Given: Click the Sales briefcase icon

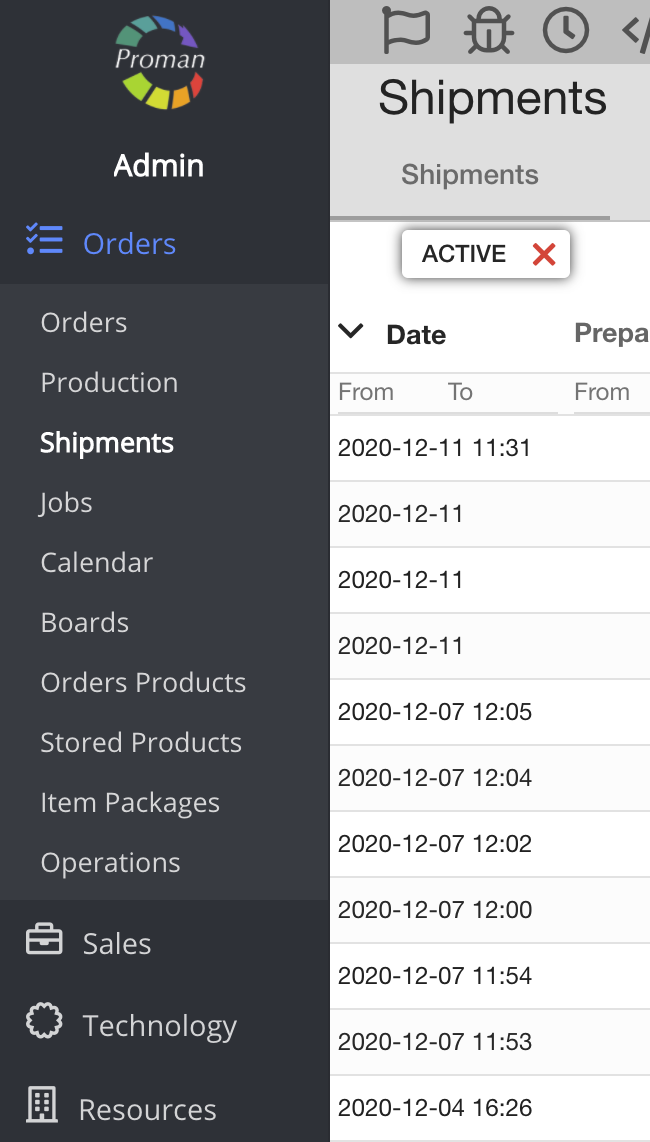Looking at the screenshot, I should 44,942.
